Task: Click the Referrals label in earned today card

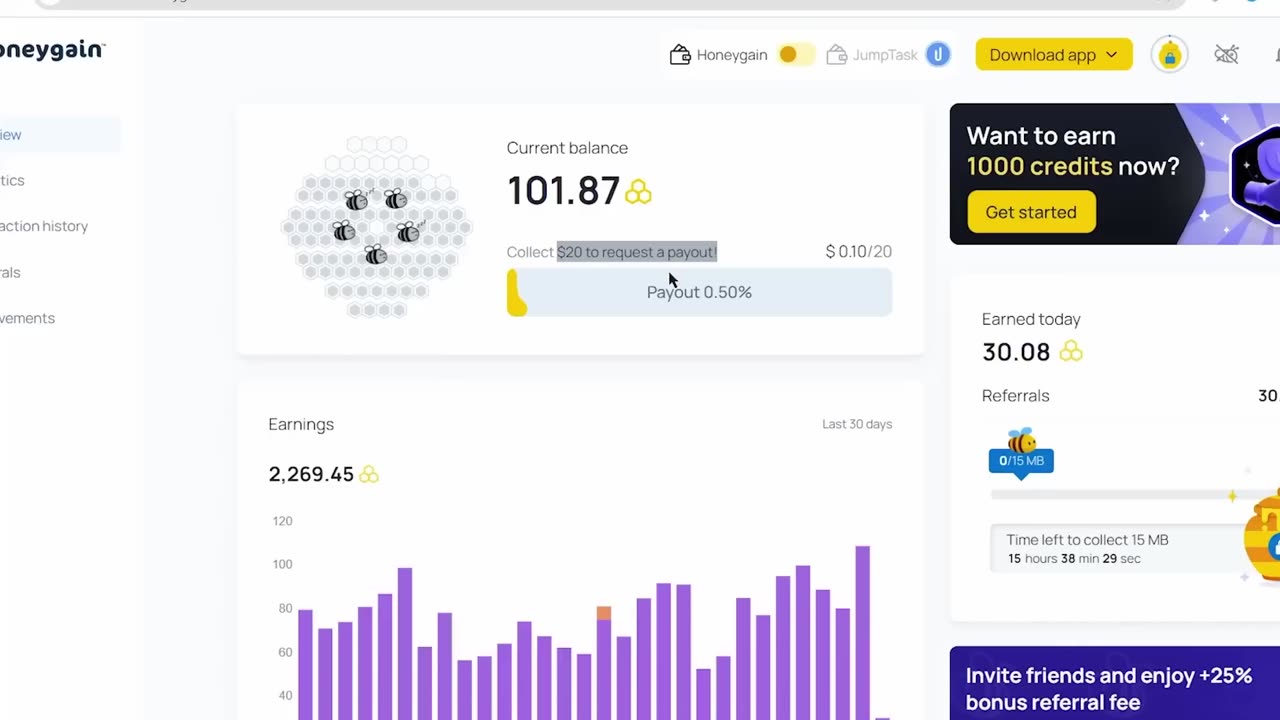Action: 1016,396
